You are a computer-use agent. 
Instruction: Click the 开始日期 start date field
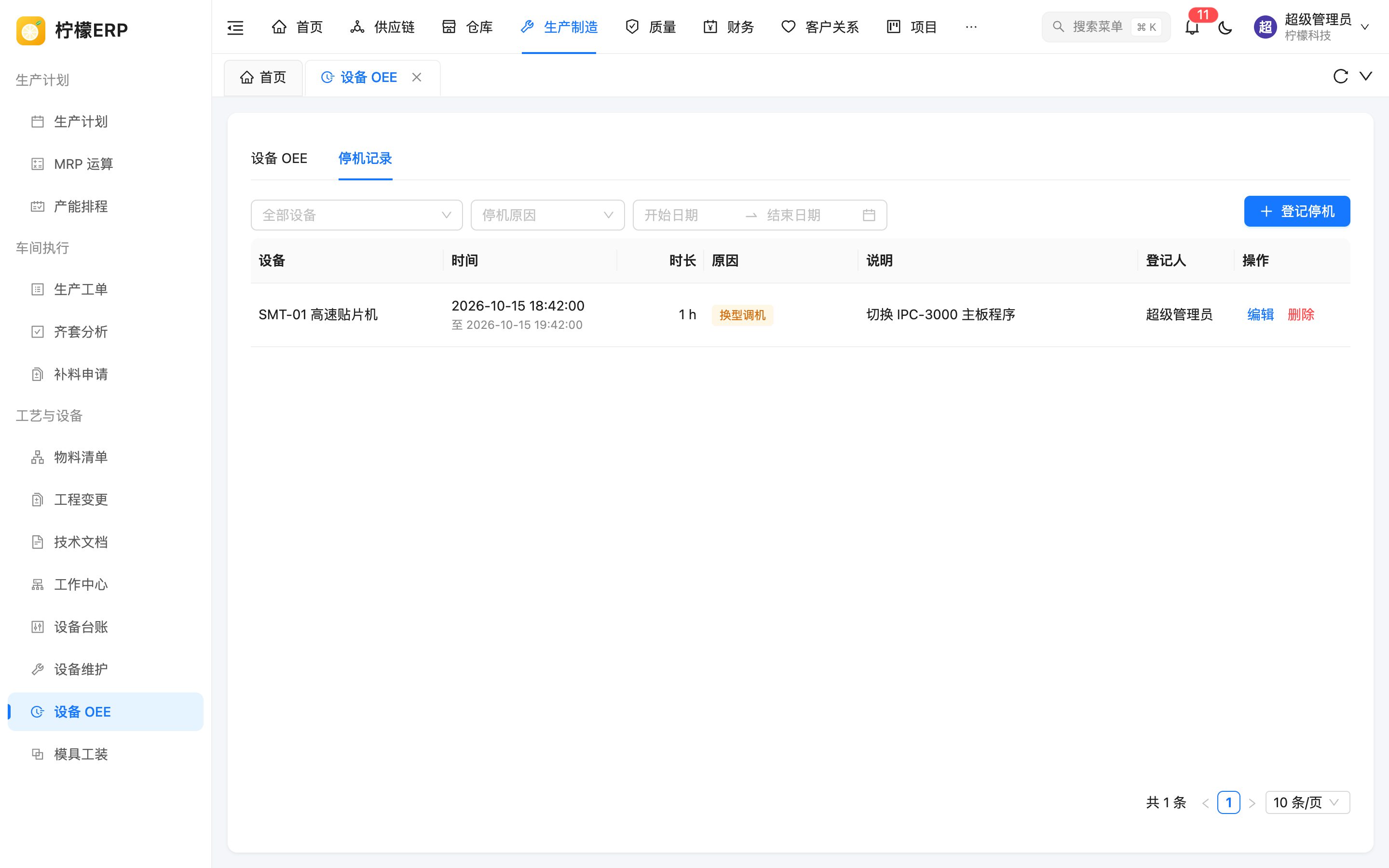click(689, 215)
